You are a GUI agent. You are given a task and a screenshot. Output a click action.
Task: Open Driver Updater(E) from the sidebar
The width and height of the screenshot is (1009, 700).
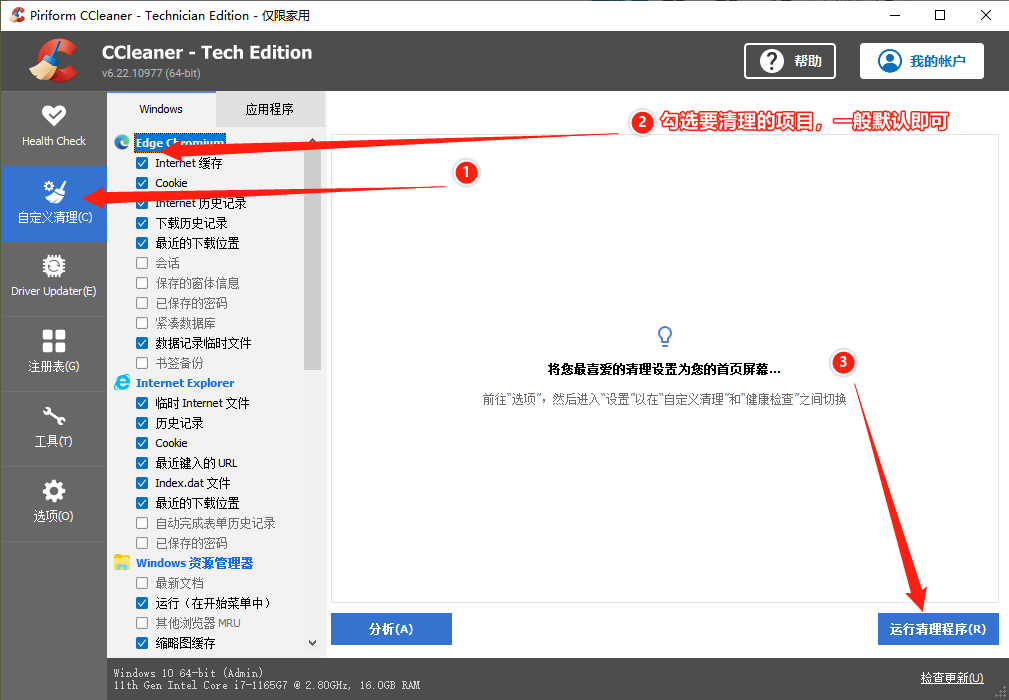tap(53, 277)
